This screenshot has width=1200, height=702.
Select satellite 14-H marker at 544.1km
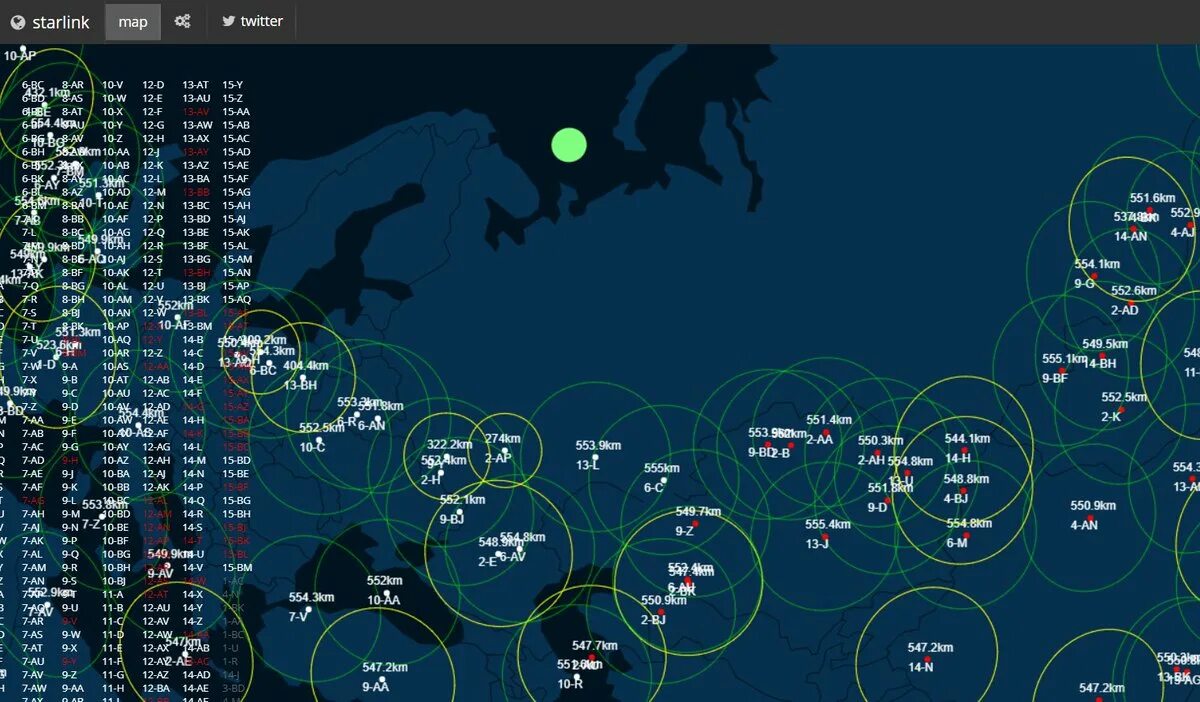click(x=966, y=450)
